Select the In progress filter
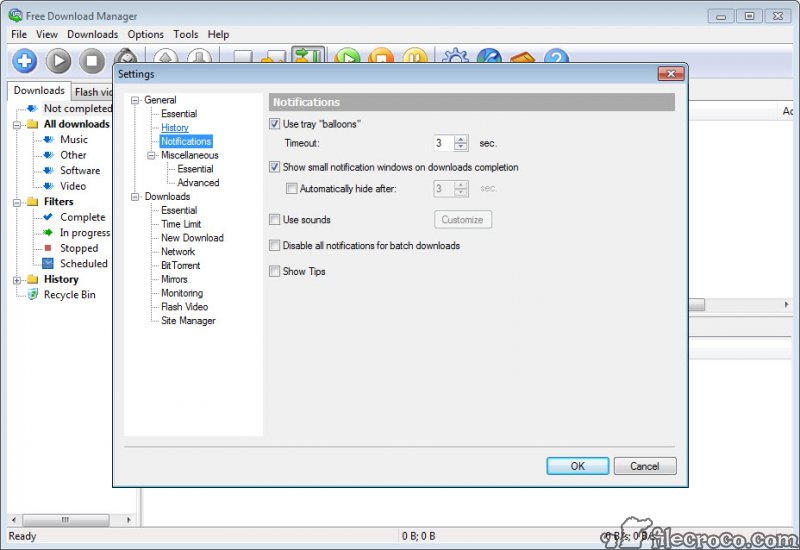The image size is (800, 550). pos(85,233)
